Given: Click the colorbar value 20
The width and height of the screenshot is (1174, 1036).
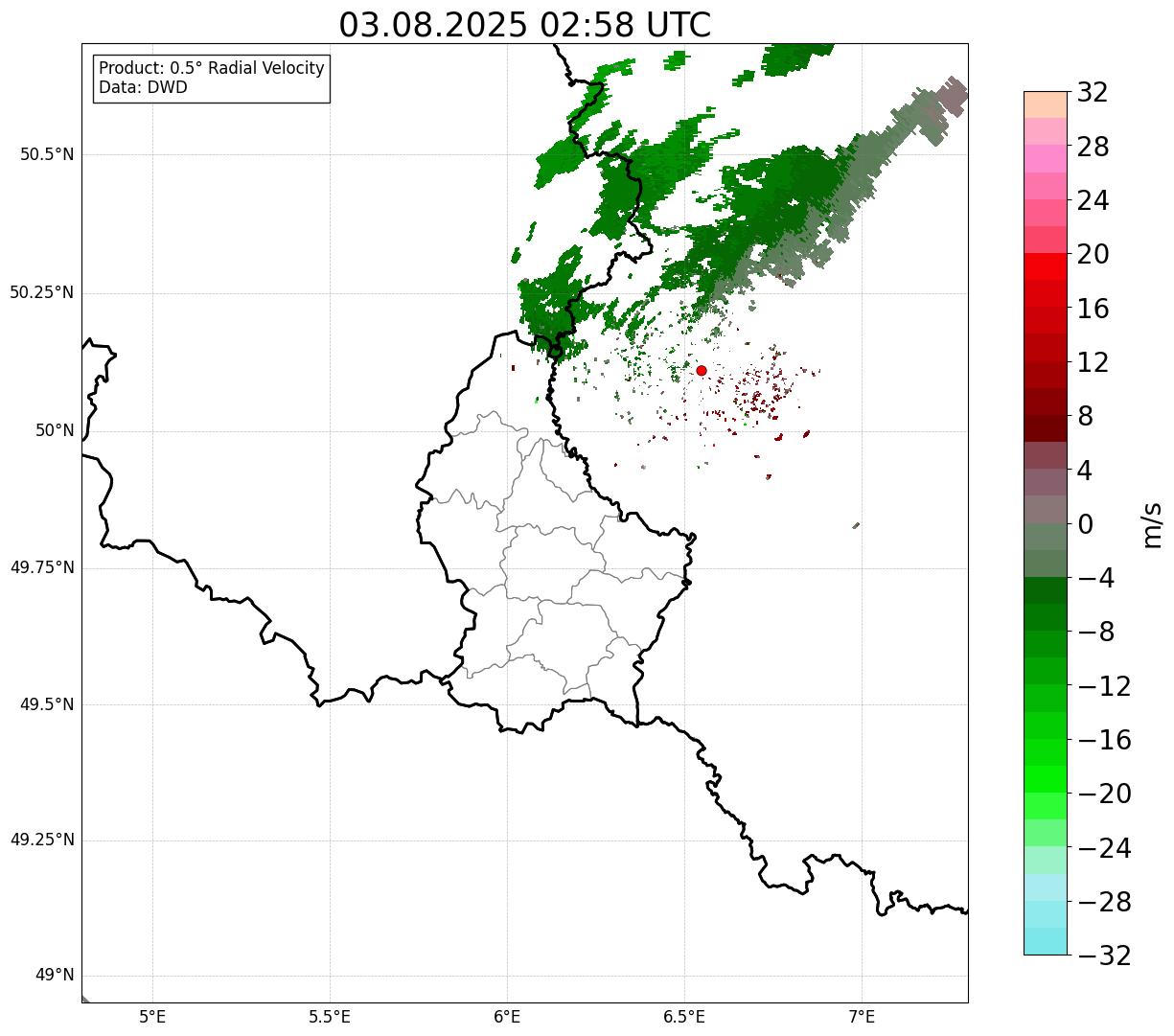Looking at the screenshot, I should tap(1093, 254).
